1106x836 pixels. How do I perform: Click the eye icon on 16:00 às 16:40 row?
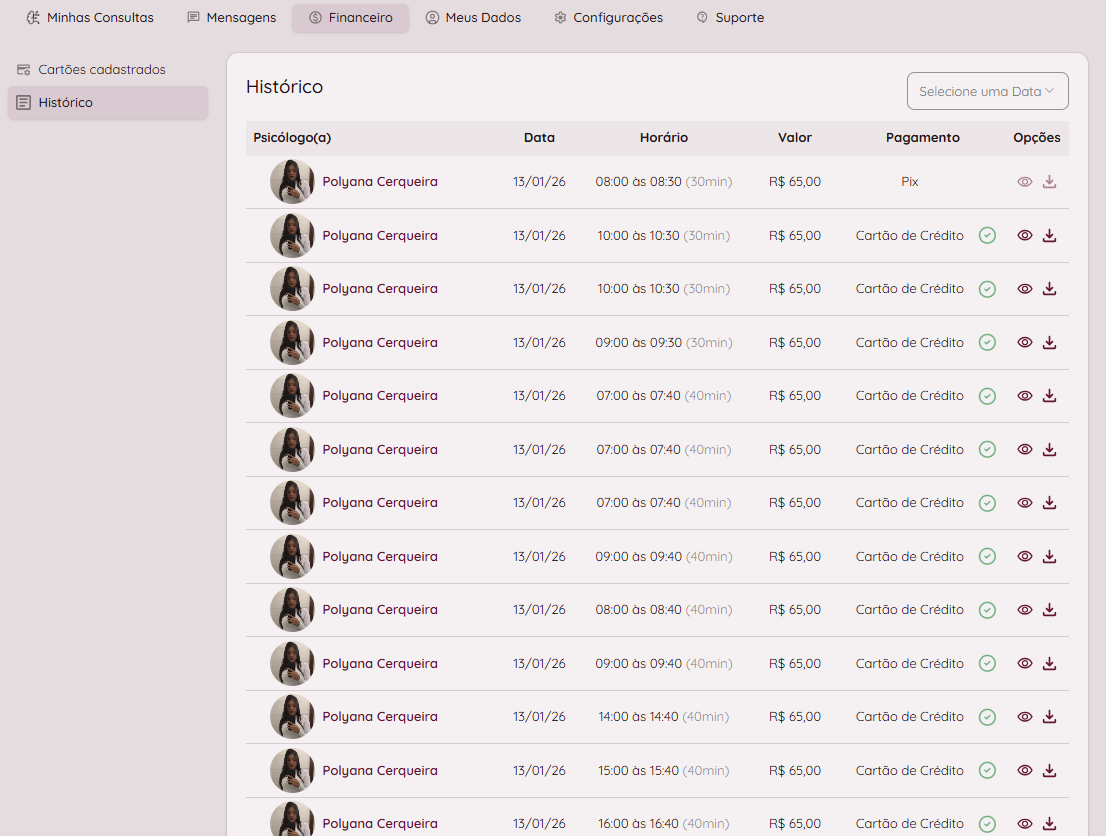(1024, 824)
